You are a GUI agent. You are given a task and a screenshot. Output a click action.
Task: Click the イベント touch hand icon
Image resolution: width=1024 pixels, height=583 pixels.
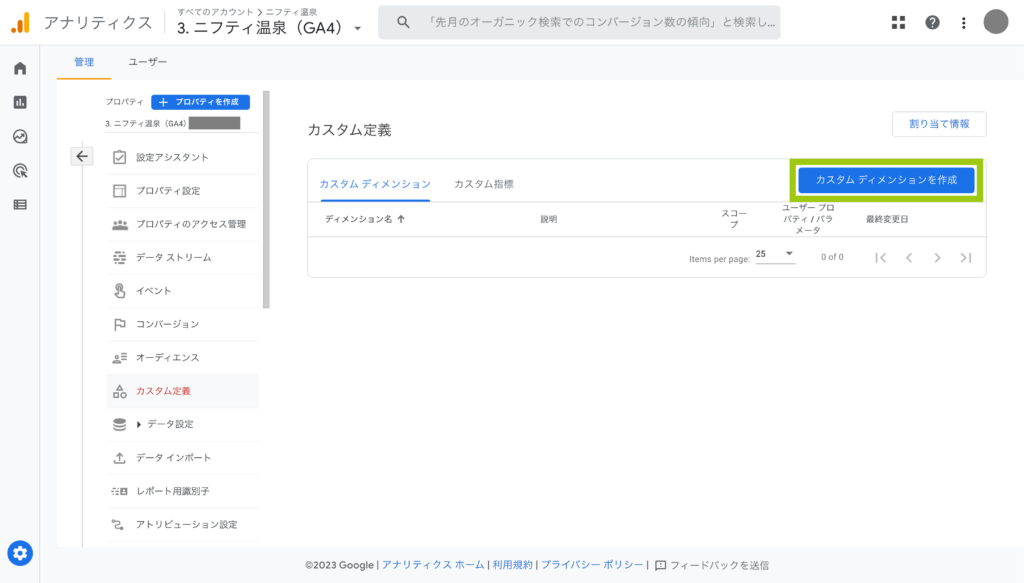coord(120,291)
